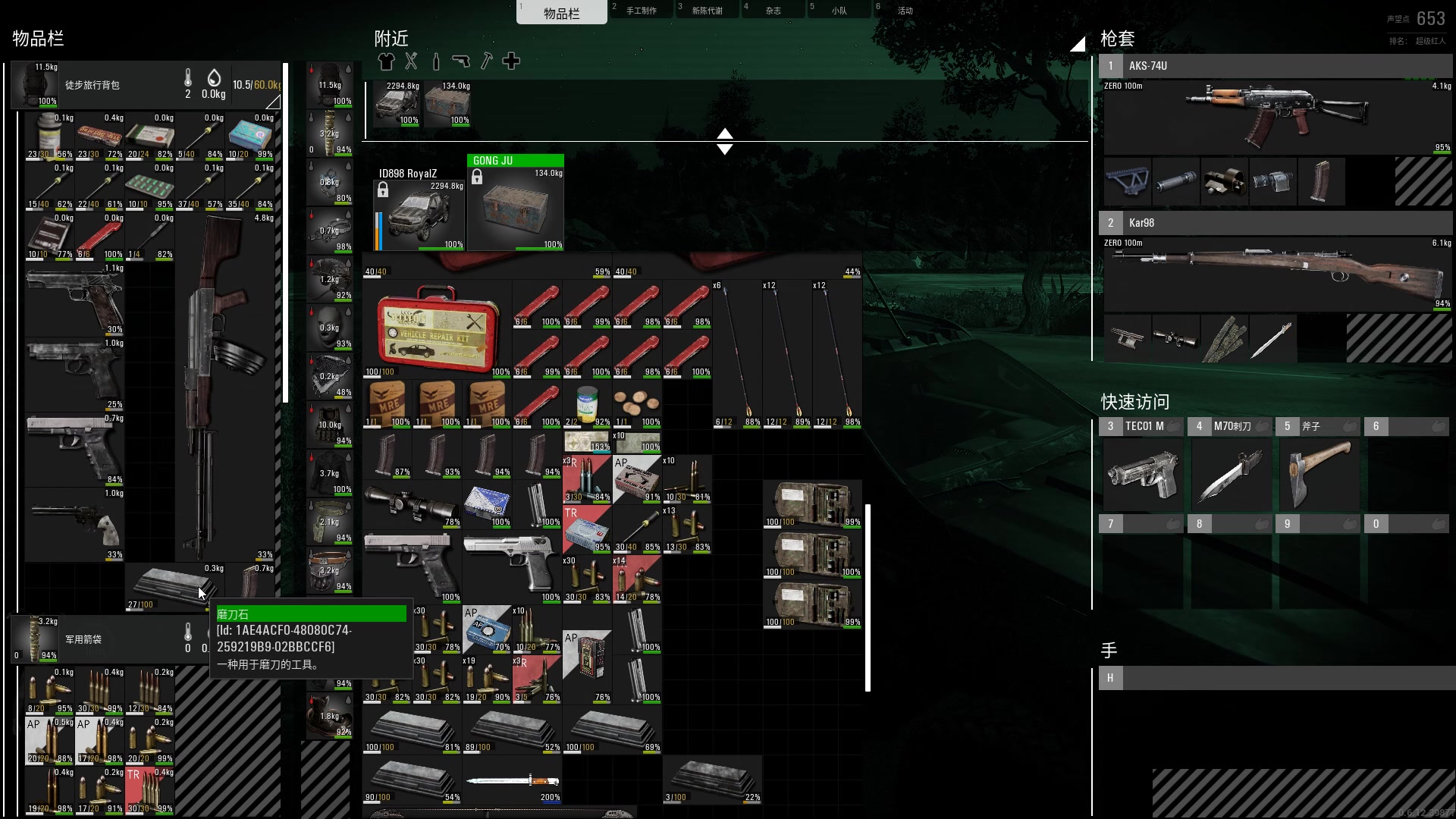The width and height of the screenshot is (1456, 819).
Task: Open the ID898 RoyalZ vehicle container
Action: pyautogui.click(x=419, y=215)
